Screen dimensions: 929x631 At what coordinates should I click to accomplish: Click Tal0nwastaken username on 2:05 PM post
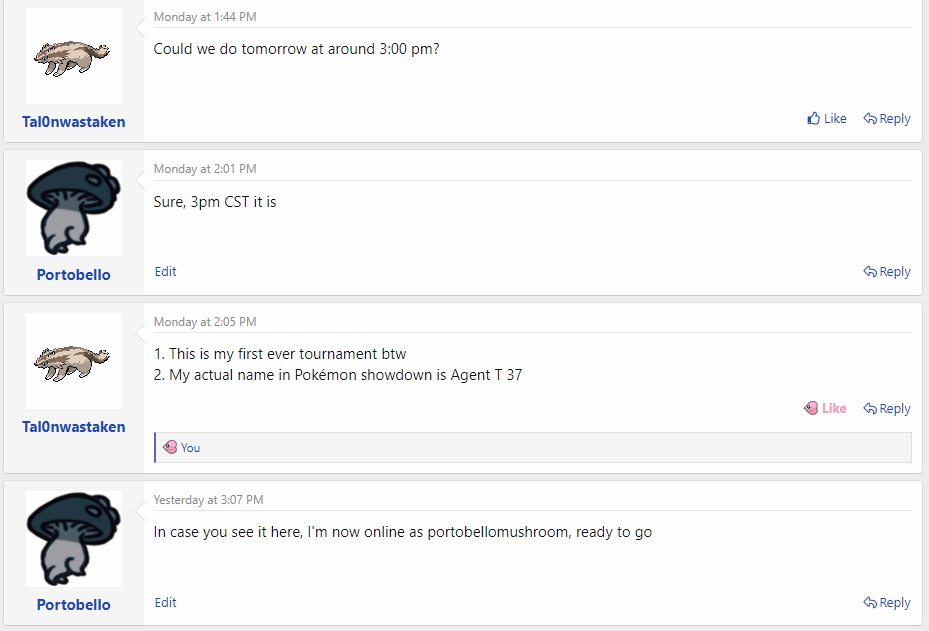[x=73, y=427]
